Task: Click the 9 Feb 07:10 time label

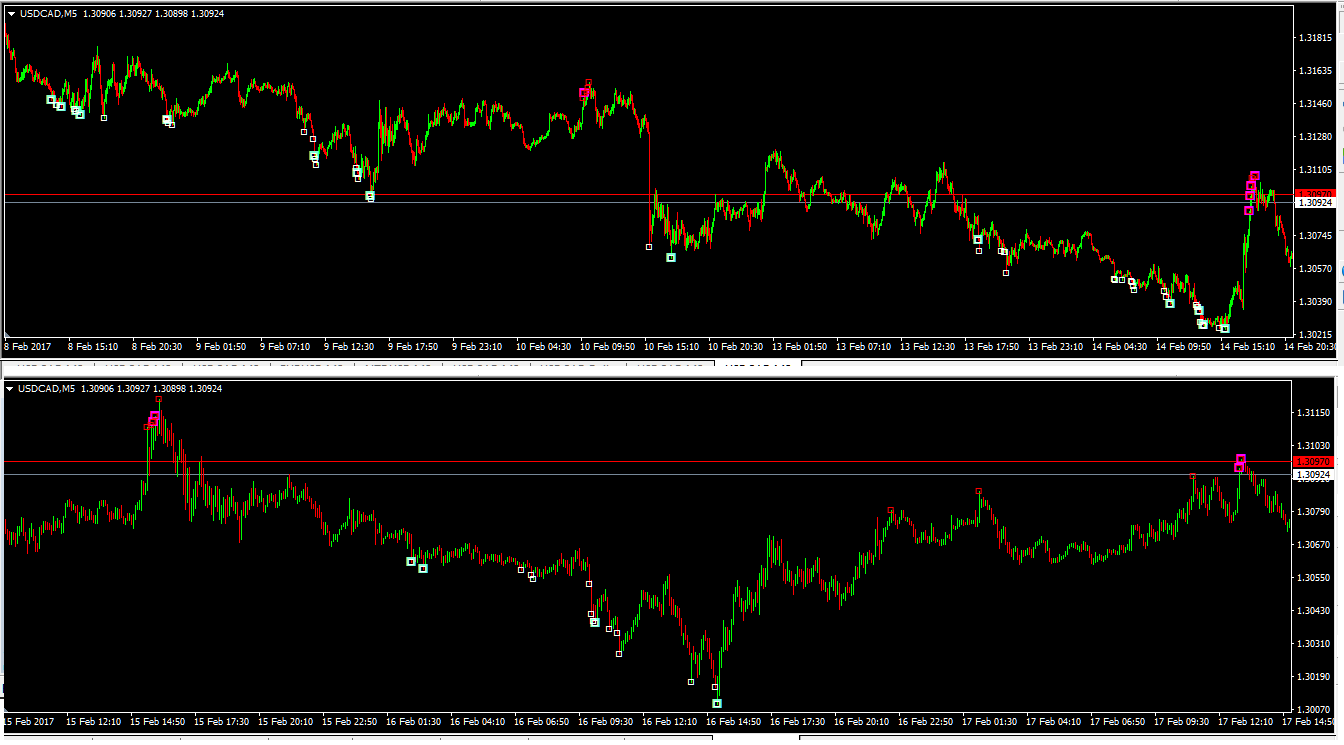Action: pyautogui.click(x=285, y=347)
